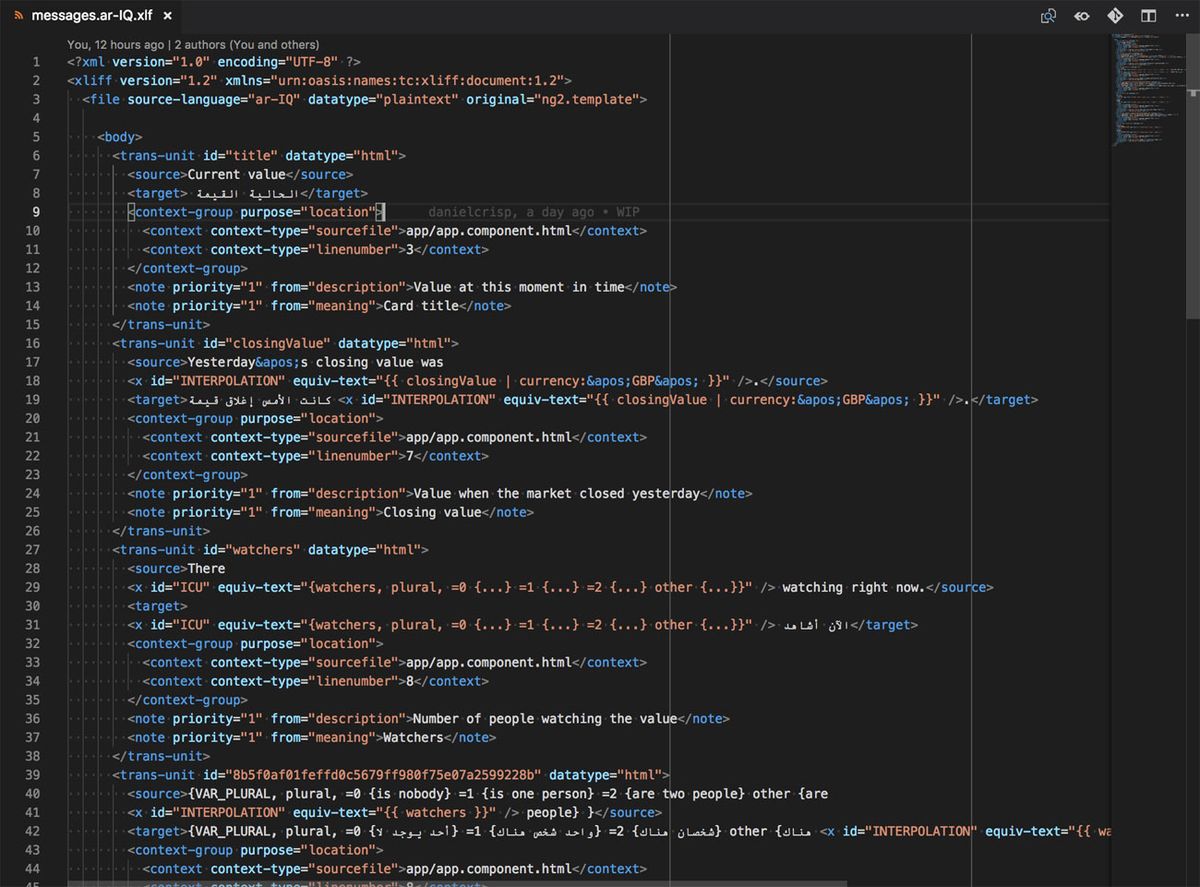Image resolution: width=1200 pixels, height=887 pixels.
Task: Click the XML feed icon on the file tab
Action: [19, 15]
